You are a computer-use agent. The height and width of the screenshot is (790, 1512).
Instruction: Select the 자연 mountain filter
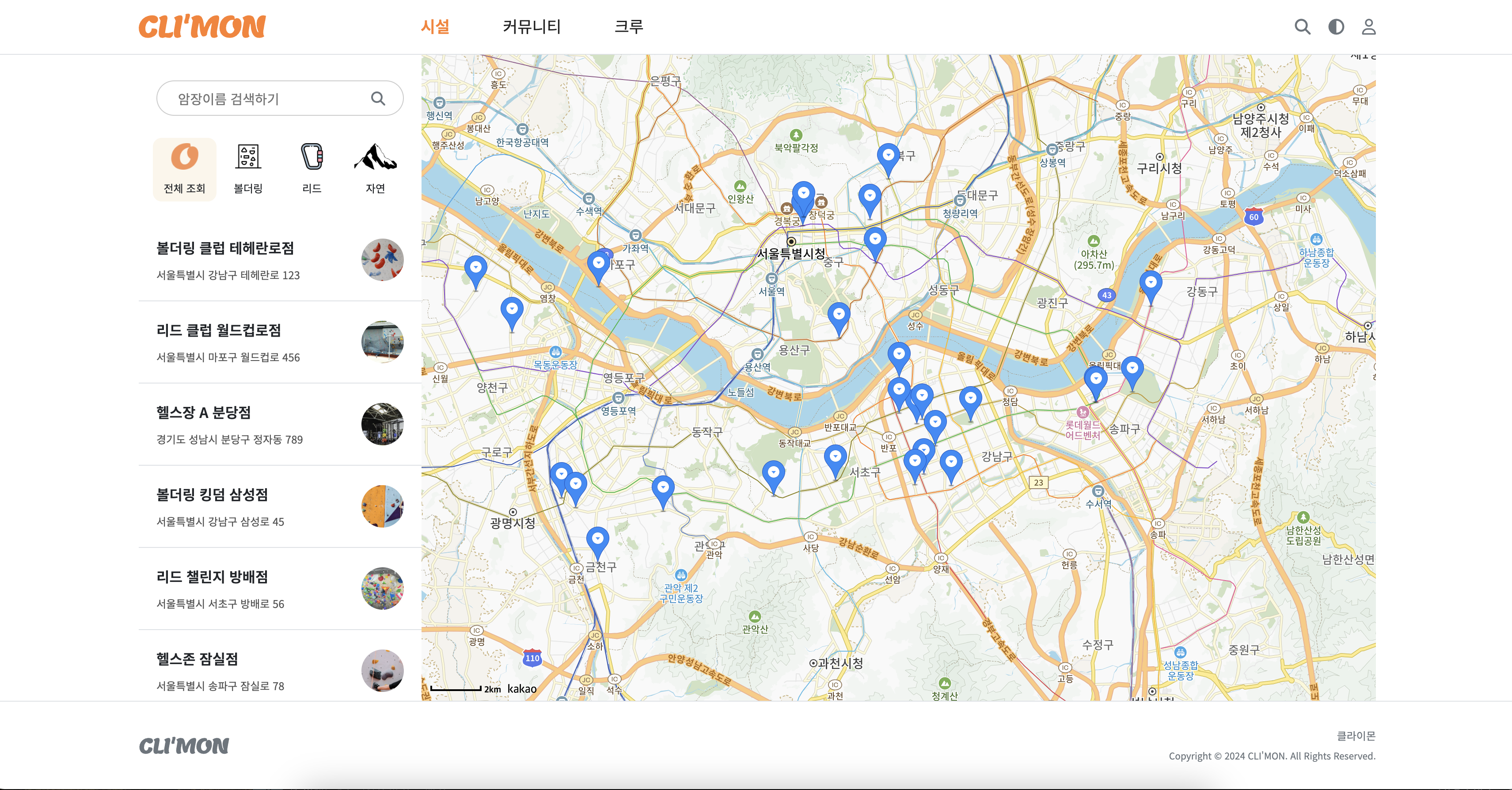point(375,169)
